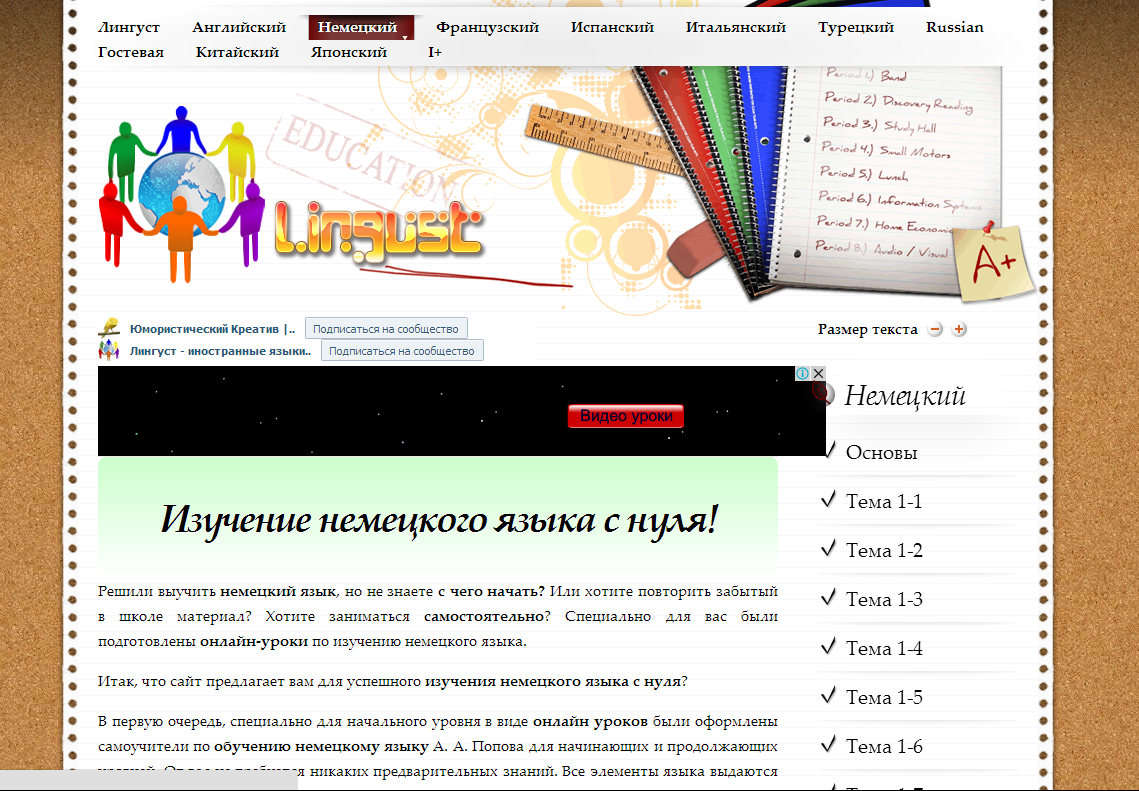The width and height of the screenshot is (1139, 791).
Task: Open Тема 1-6 in the sidebar
Action: 884,747
